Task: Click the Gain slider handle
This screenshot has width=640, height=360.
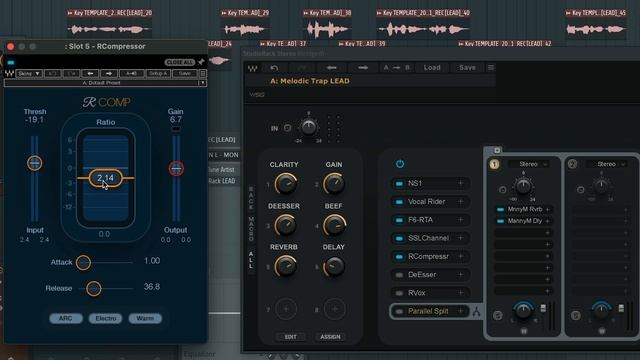Action: [x=176, y=168]
